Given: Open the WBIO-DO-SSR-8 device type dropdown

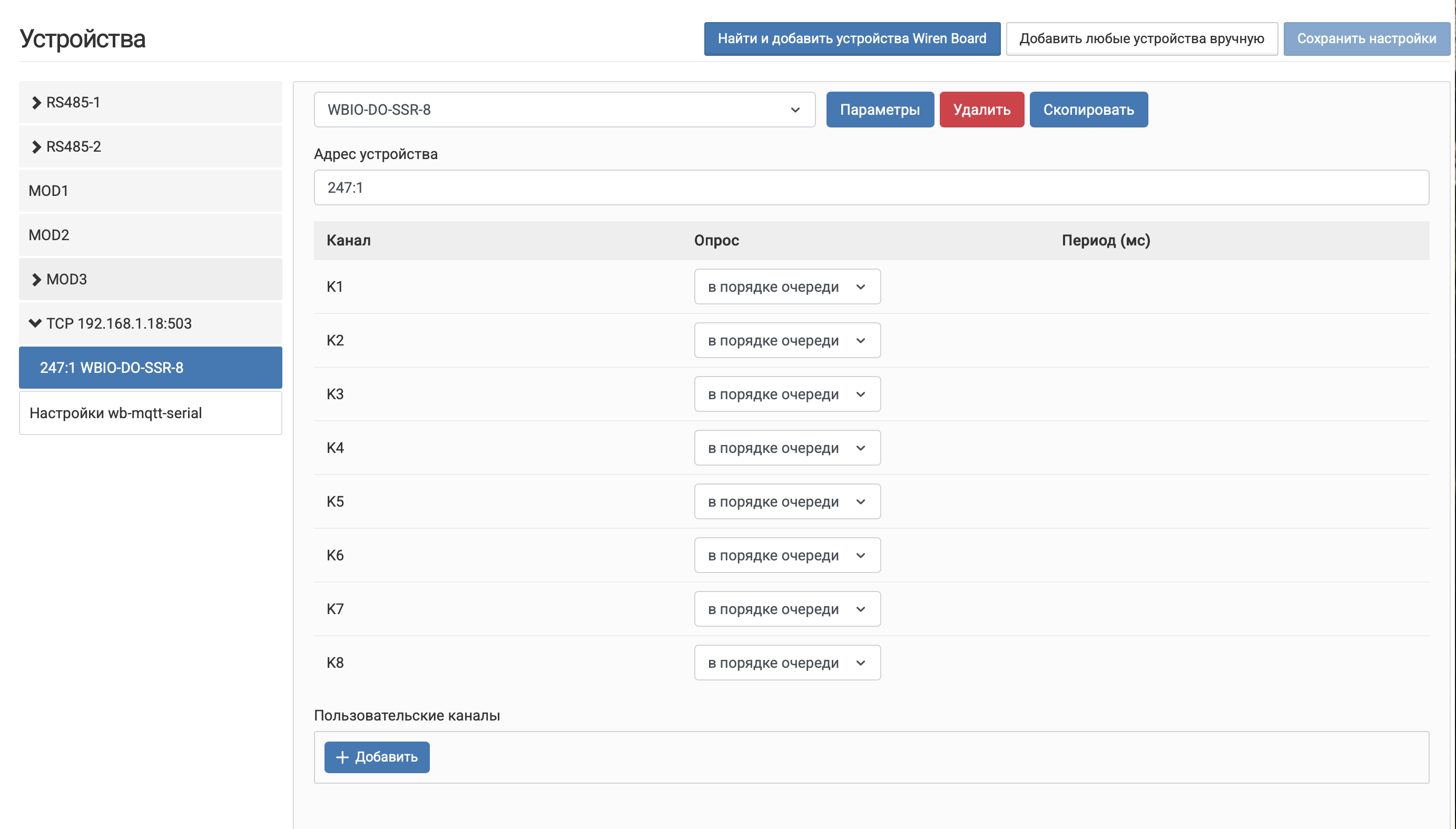Looking at the screenshot, I should point(564,110).
